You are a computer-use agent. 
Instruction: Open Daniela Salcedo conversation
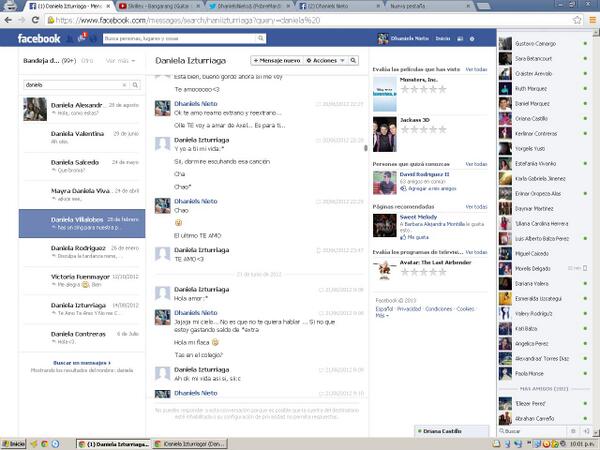(82, 166)
